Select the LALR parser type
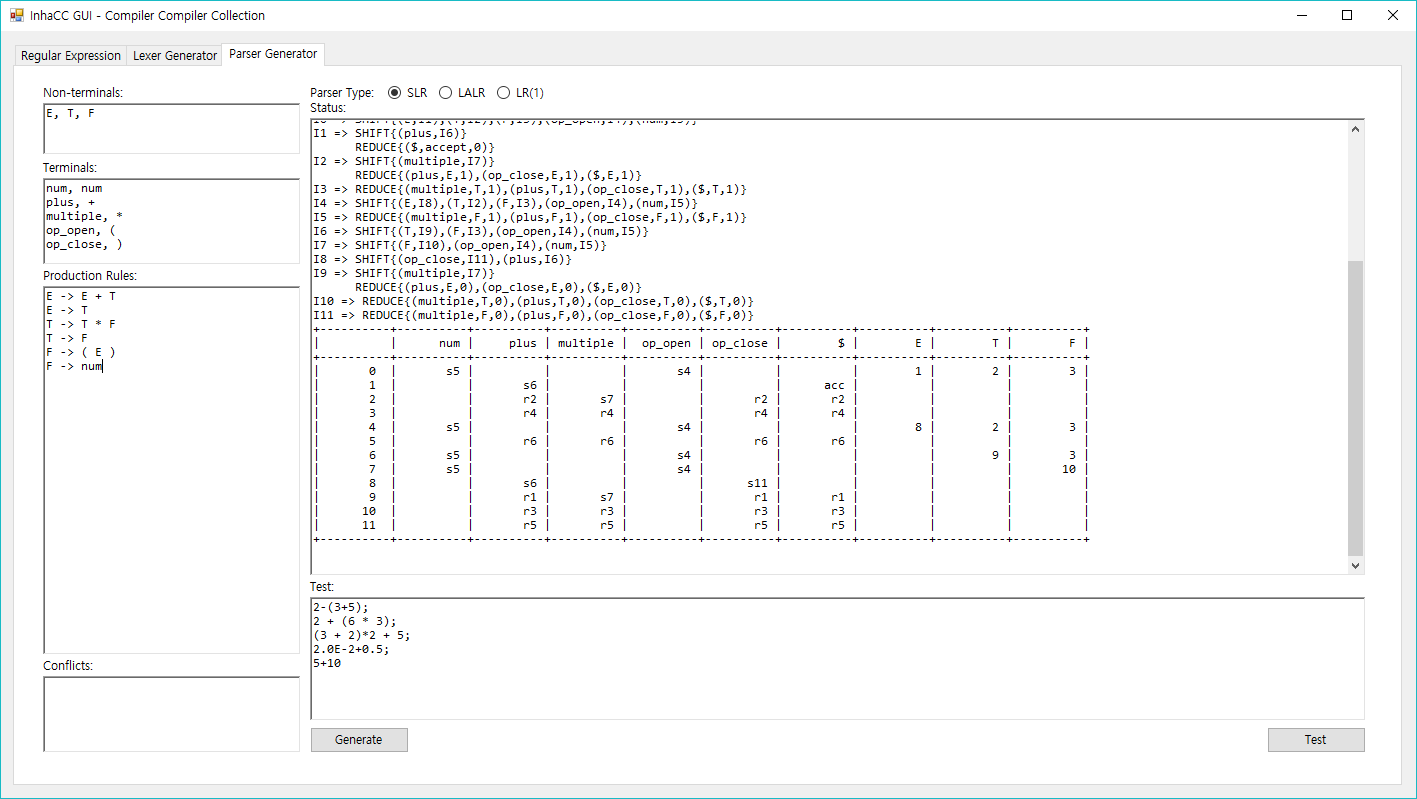 (x=462, y=93)
